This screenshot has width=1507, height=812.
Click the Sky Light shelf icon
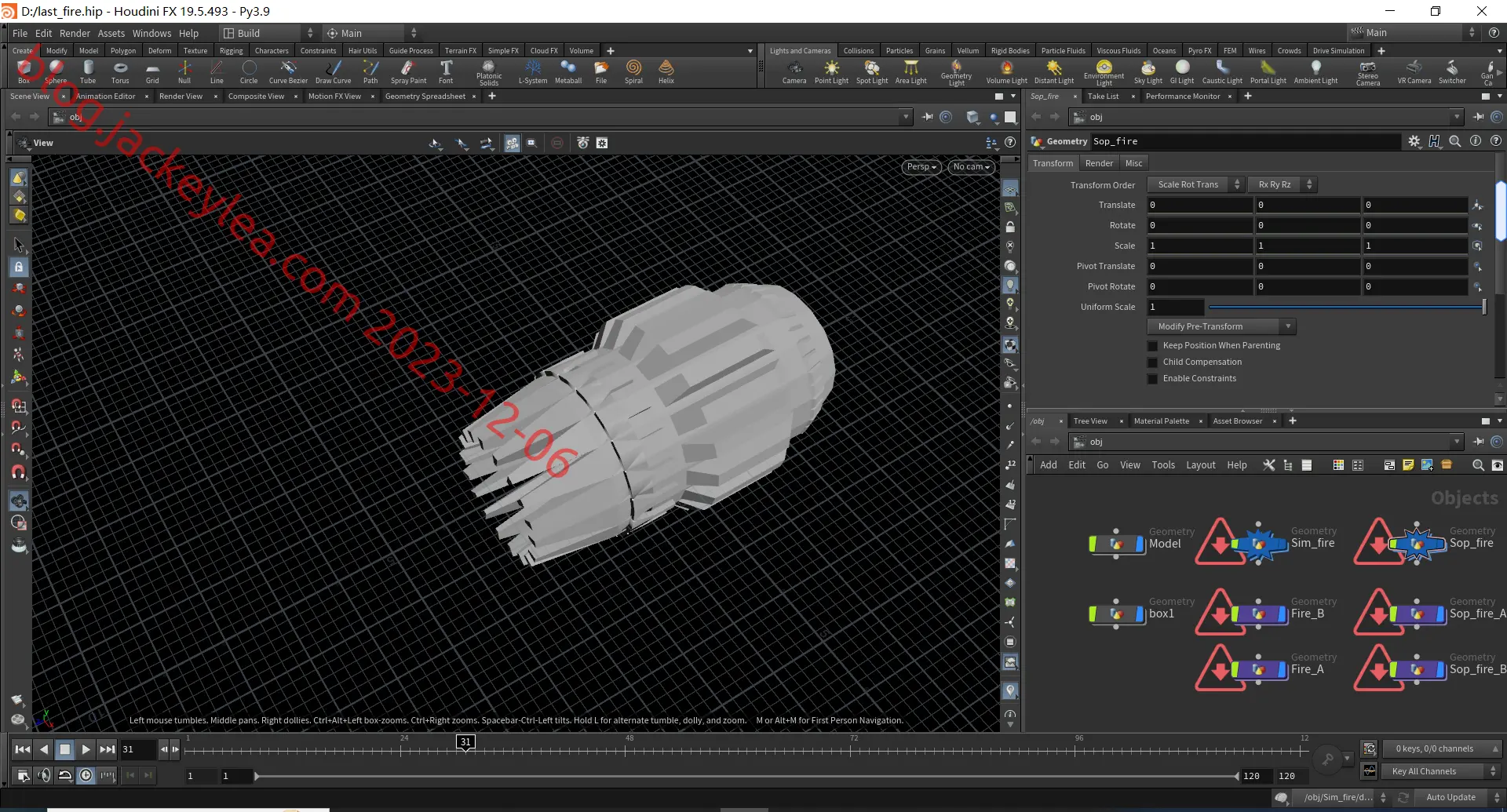1148,72
